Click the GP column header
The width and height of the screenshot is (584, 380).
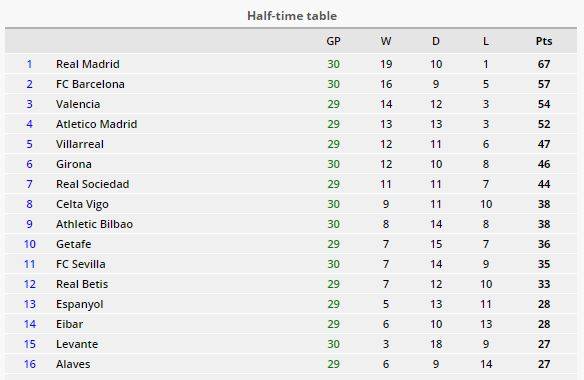(x=333, y=41)
